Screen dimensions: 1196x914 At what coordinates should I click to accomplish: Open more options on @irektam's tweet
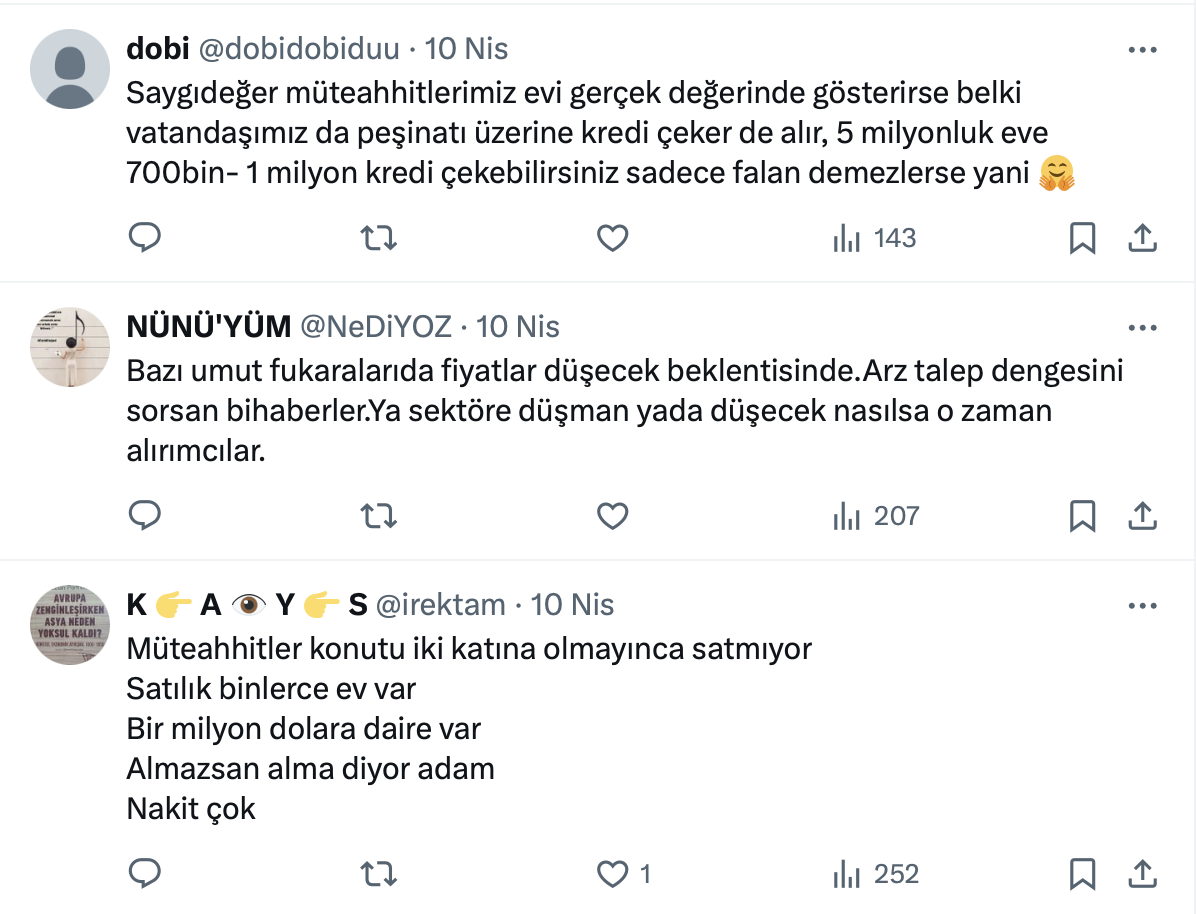point(1142,605)
